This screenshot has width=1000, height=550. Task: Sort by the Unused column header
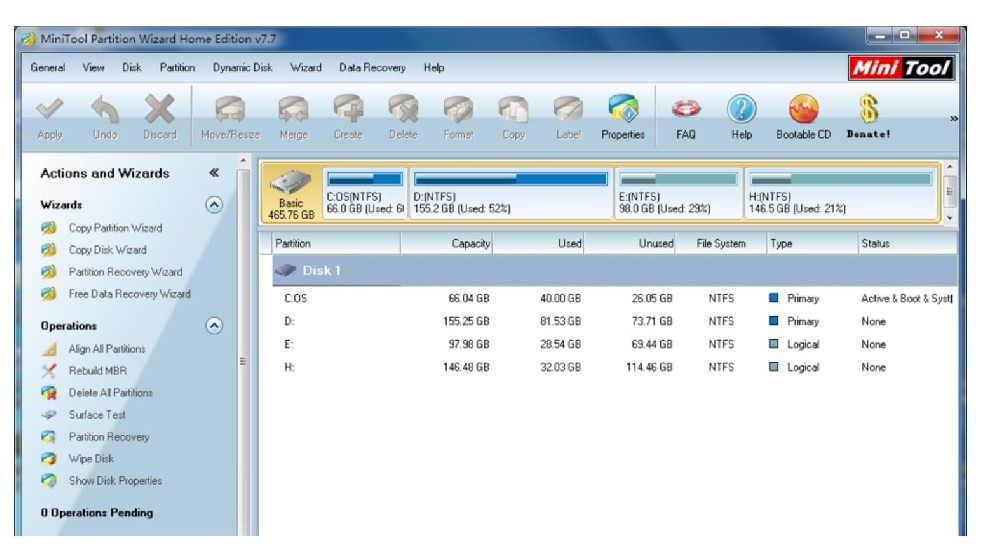coord(629,243)
